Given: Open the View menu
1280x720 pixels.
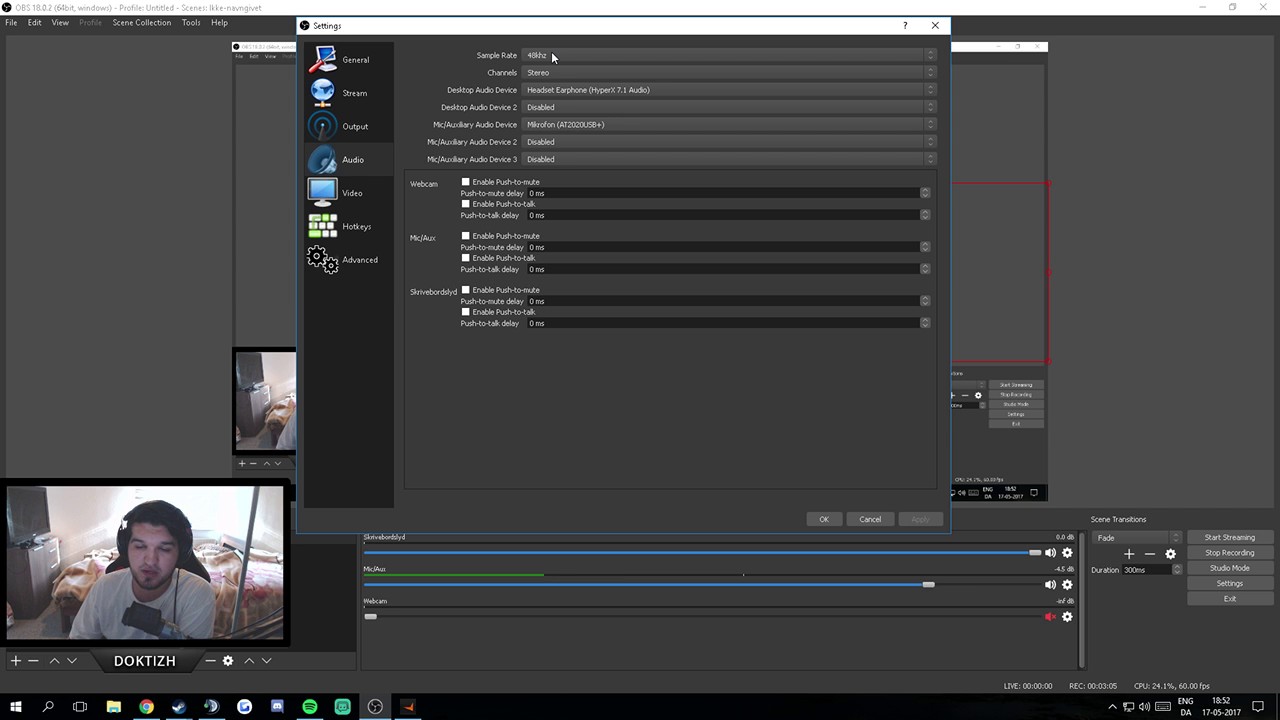Looking at the screenshot, I should click(60, 22).
